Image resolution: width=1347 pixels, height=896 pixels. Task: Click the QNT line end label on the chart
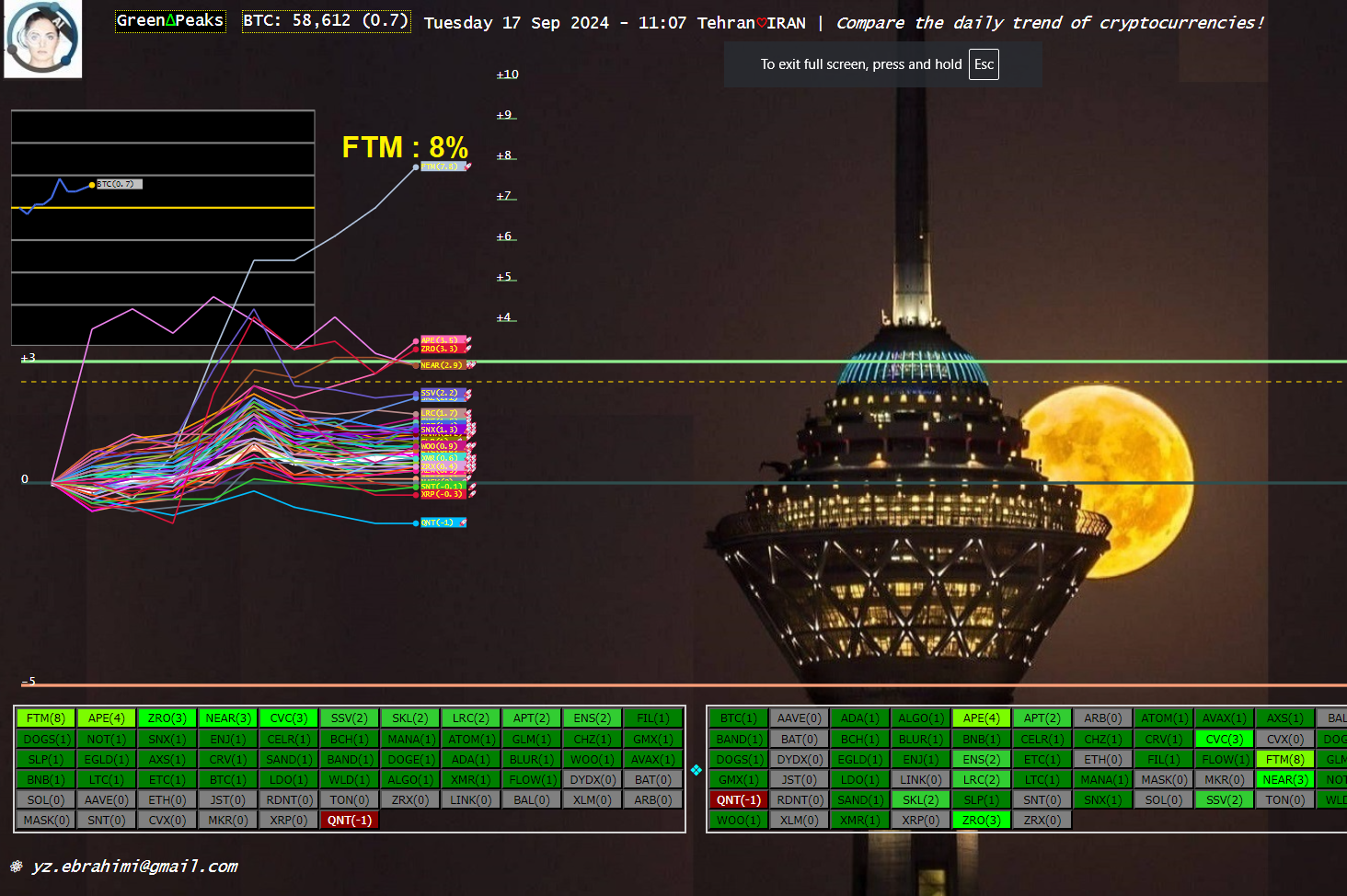pos(443,523)
